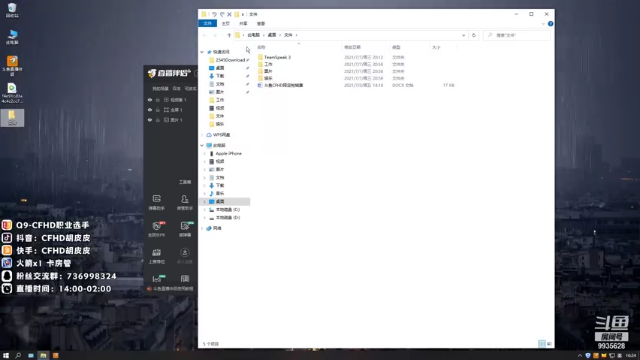The height and width of the screenshot is (360, 640).
Task: Open the danmaku assistant tool in streaming app
Action: [156, 202]
